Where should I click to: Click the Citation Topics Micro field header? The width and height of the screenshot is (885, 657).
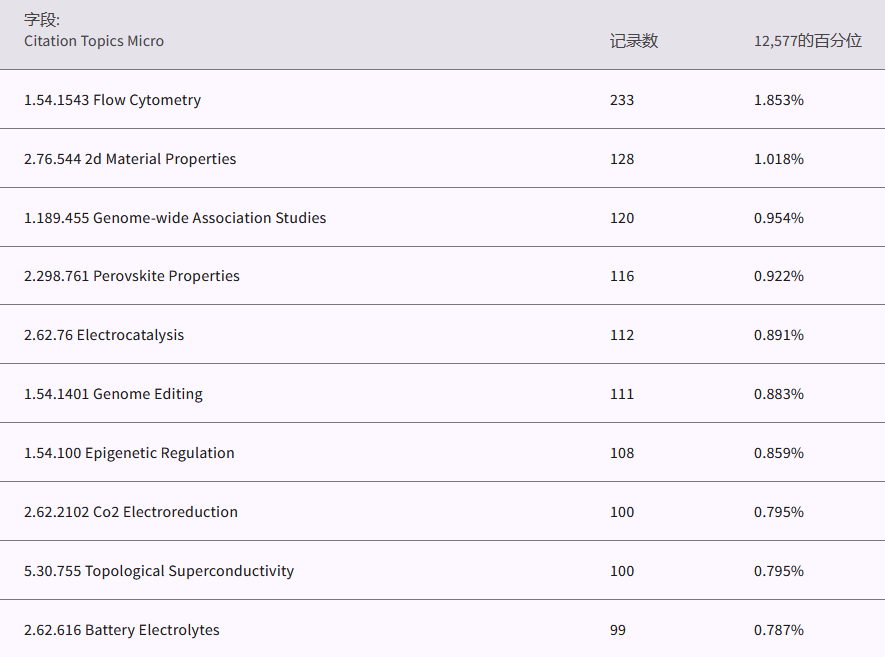(94, 41)
